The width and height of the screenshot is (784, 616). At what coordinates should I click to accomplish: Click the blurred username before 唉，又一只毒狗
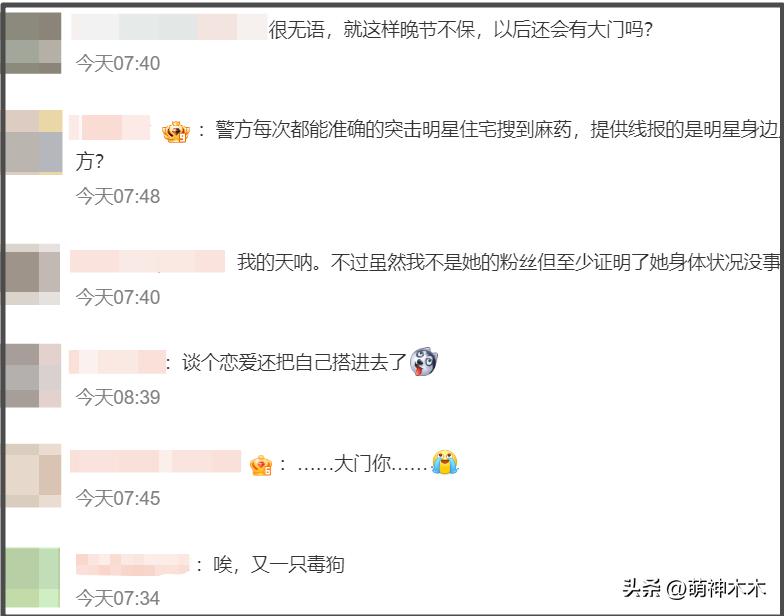132,564
